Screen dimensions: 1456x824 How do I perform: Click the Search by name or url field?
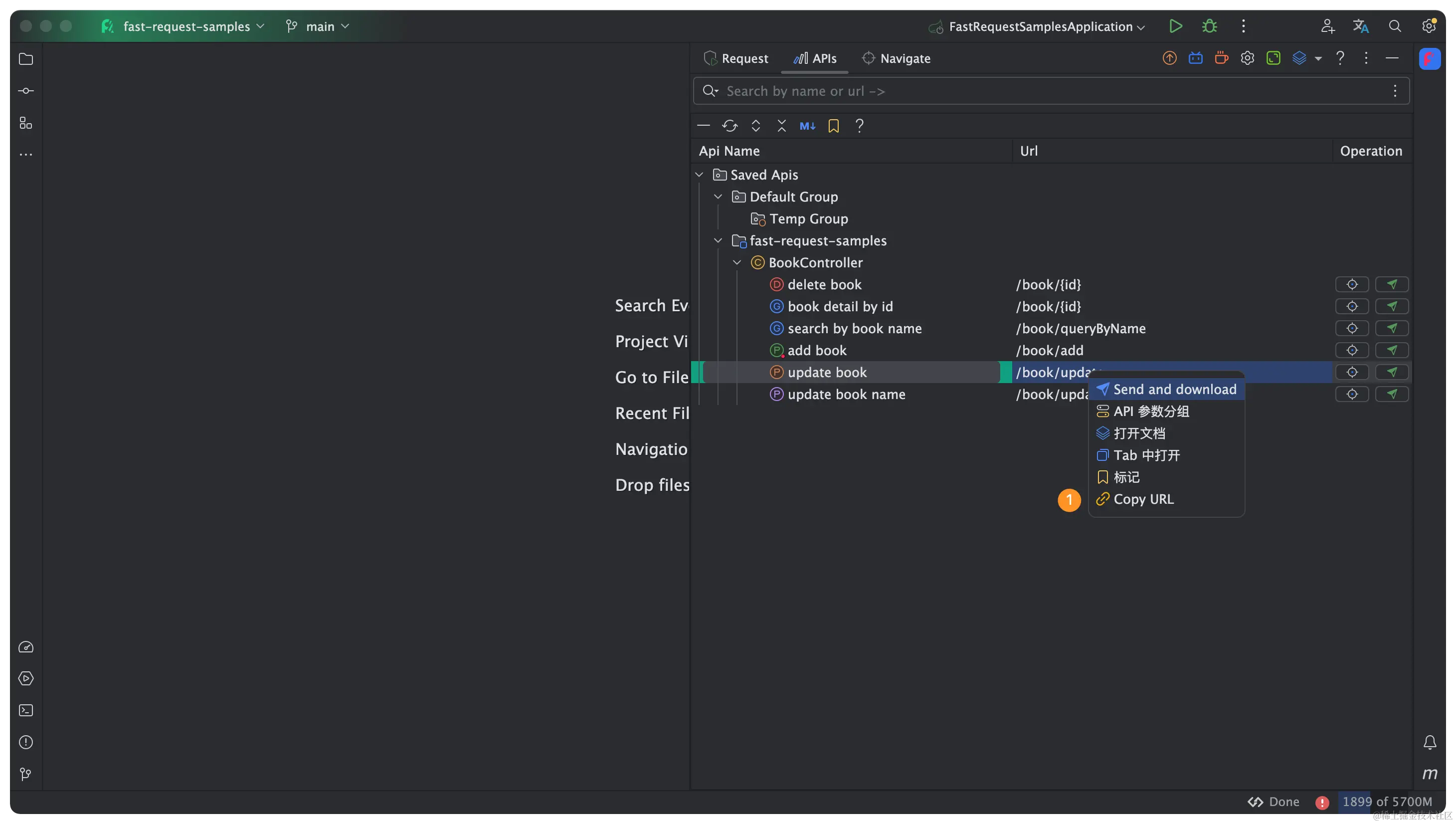[1051, 91]
